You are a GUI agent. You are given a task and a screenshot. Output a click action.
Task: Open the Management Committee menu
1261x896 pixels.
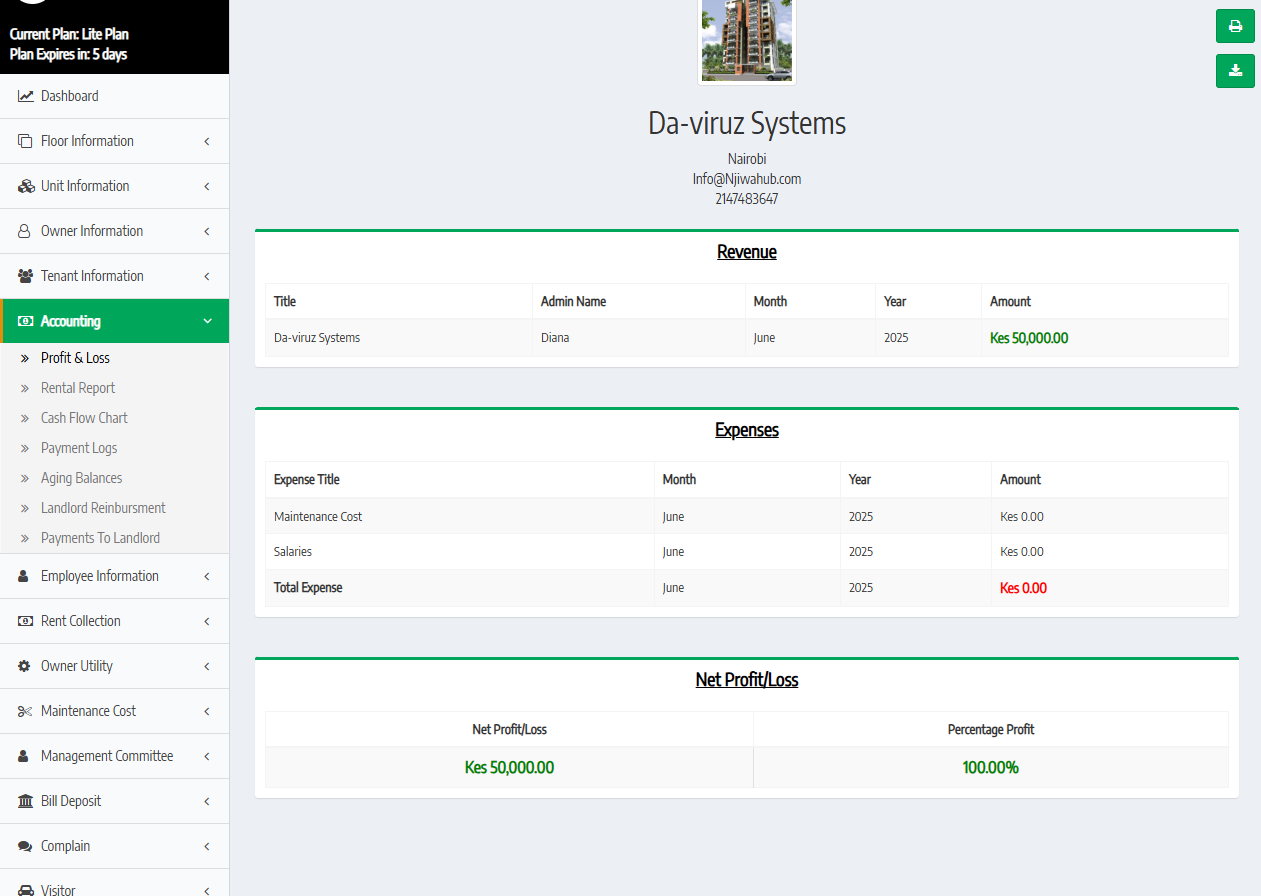coord(107,756)
